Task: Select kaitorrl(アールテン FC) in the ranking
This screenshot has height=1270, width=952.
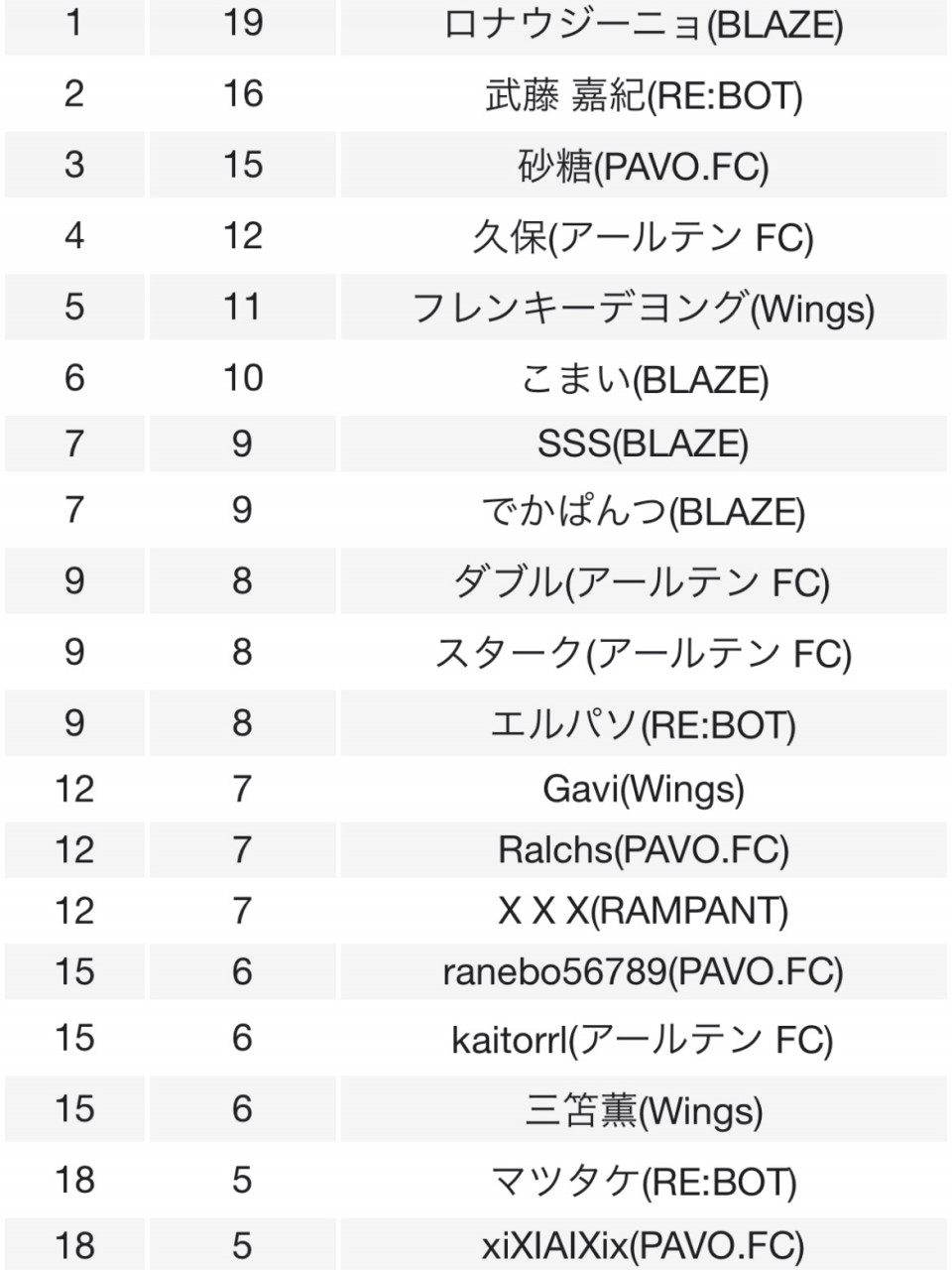Action: (643, 1039)
